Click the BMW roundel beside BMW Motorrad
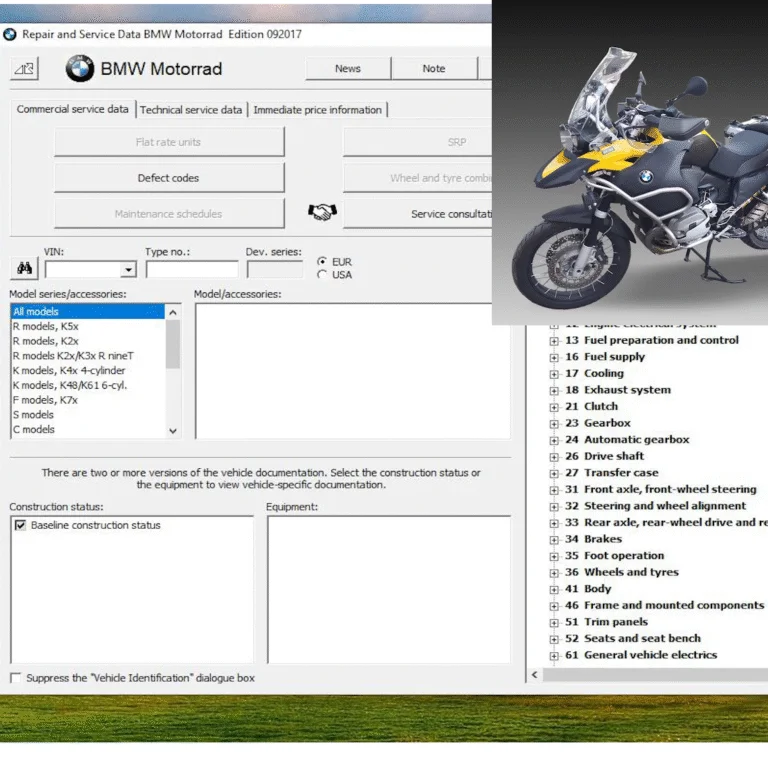Viewport: 768px width, 768px height. [x=80, y=68]
